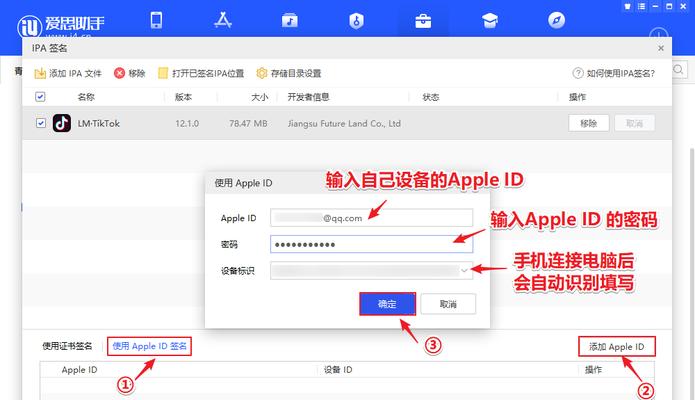Open the smart flash shield icon
Image resolution: width=695 pixels, height=400 pixels.
[x=356, y=21]
